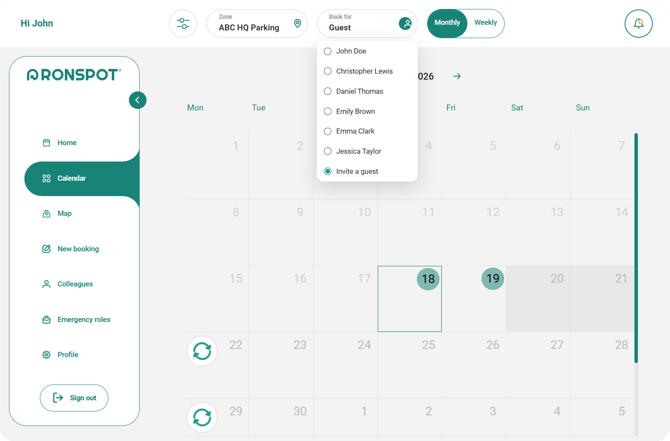Click the calendar vertical scrollbar
This screenshot has width=670, height=441.
pos(636,248)
